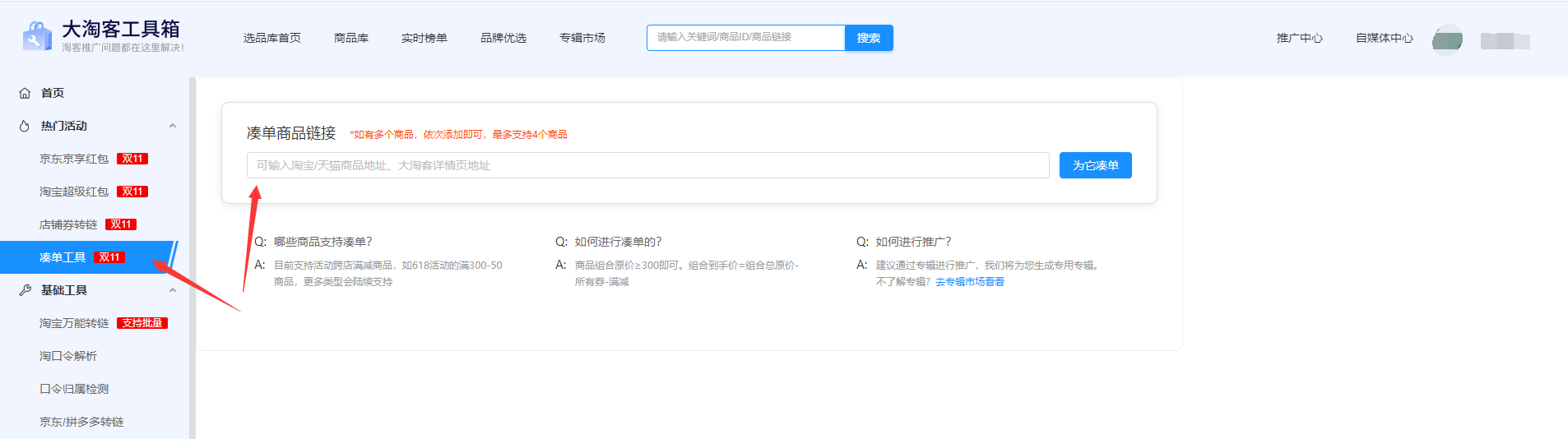Click the wrench icon beside 基础工具
The image size is (1568, 439).
(x=25, y=290)
